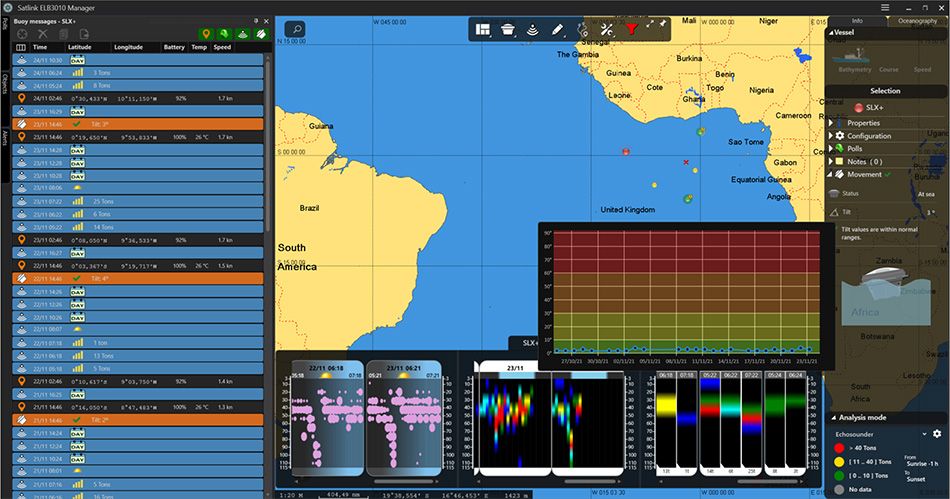Collapse the Movement section
This screenshot has height=499, width=950.
click(x=831, y=174)
